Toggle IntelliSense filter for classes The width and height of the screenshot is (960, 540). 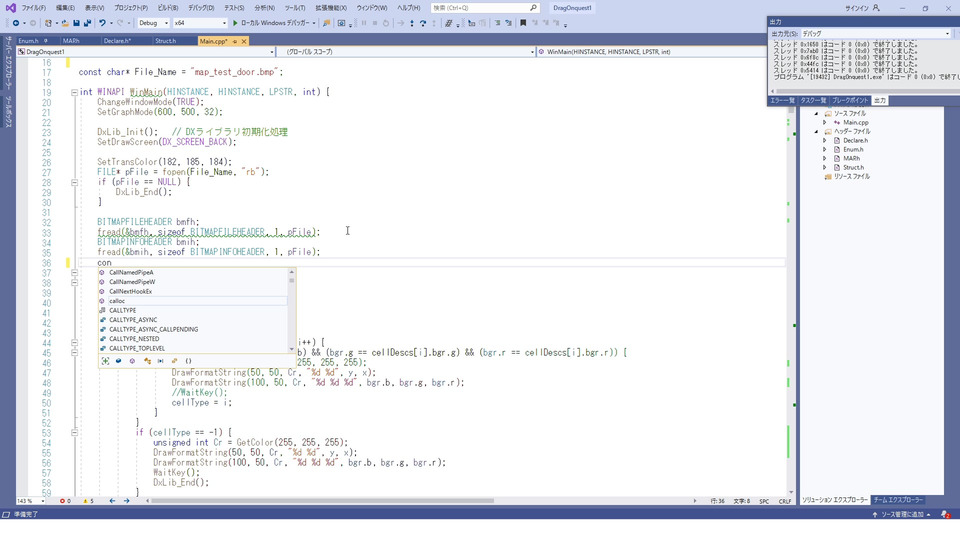coord(147,361)
